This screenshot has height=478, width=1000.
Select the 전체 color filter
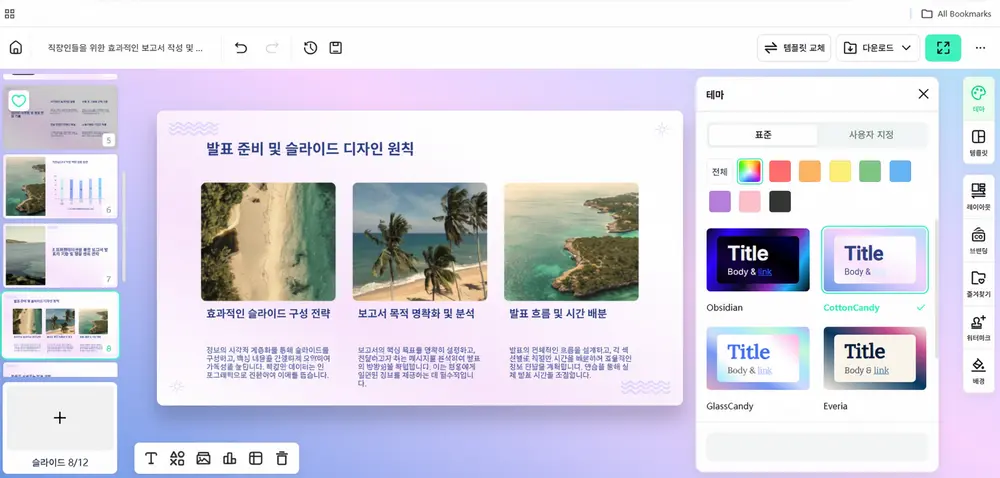pos(719,171)
